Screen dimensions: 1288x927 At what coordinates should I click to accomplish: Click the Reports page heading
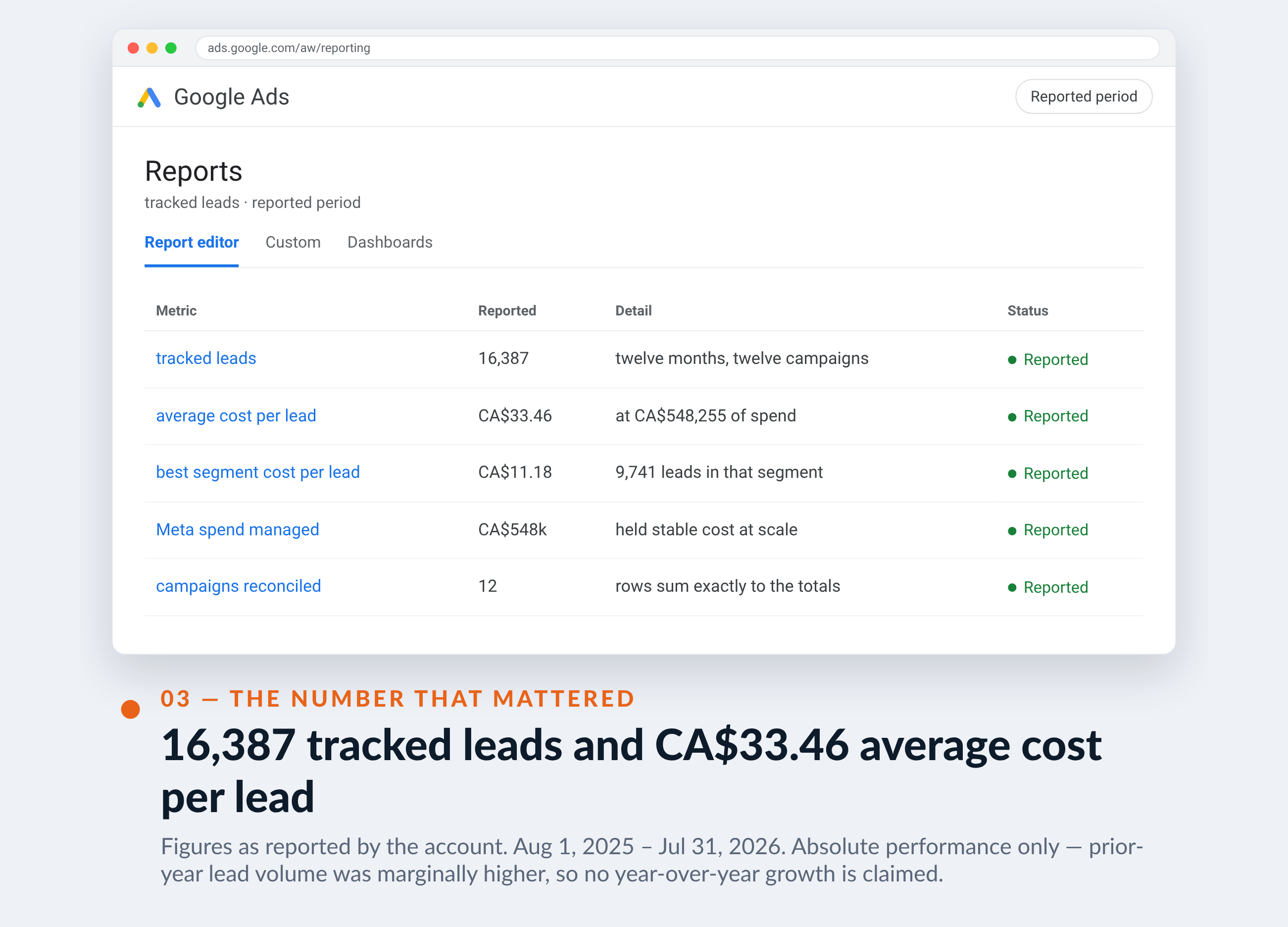click(x=194, y=171)
